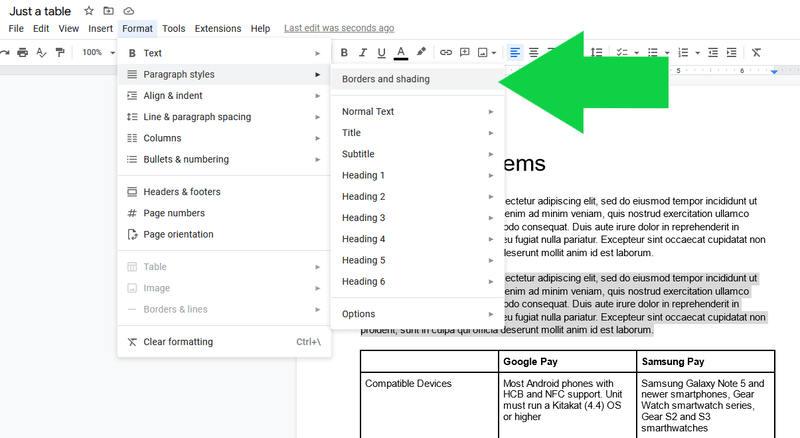800x438 pixels.
Task: Click the insert link icon
Action: click(447, 52)
